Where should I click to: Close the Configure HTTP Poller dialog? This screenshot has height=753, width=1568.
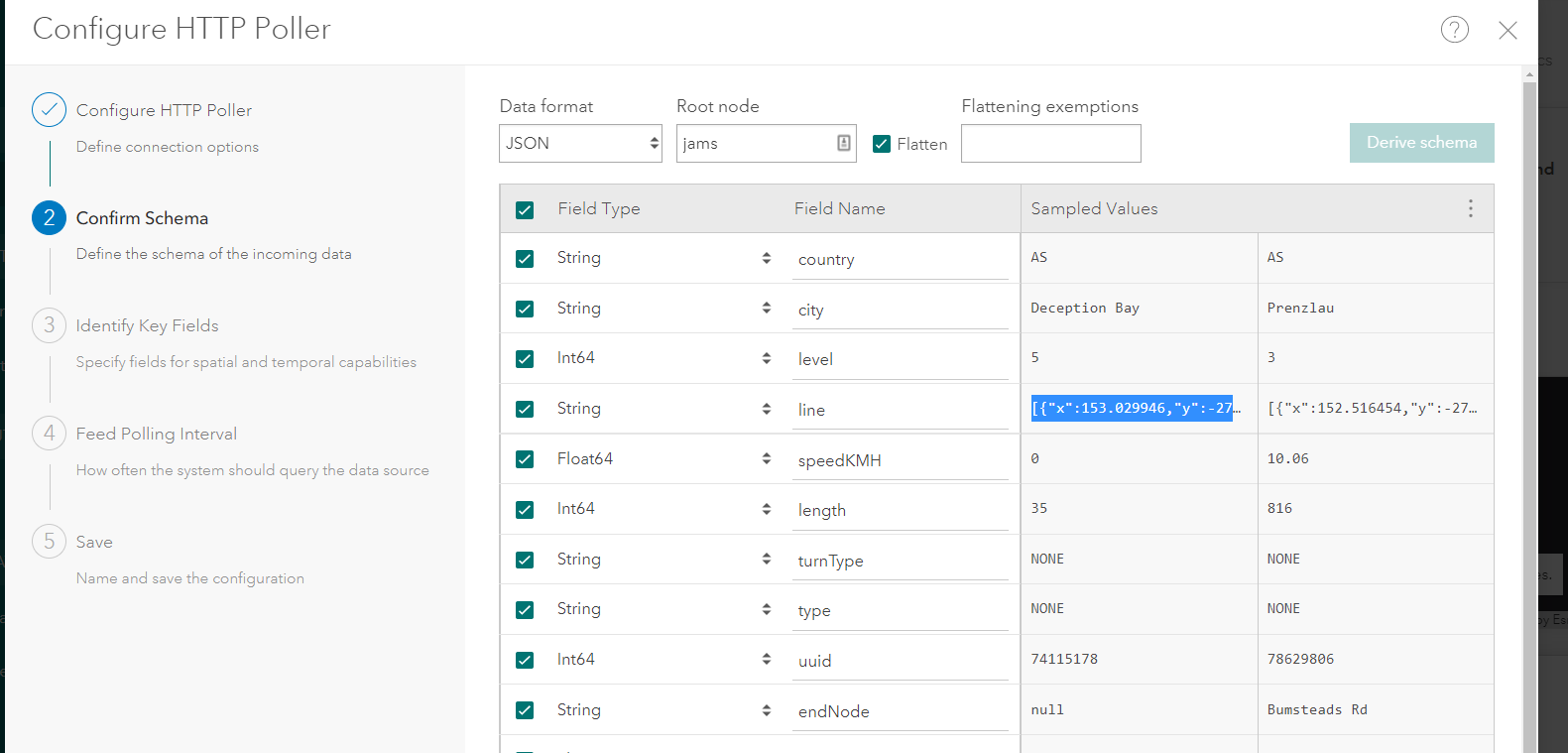(x=1508, y=30)
